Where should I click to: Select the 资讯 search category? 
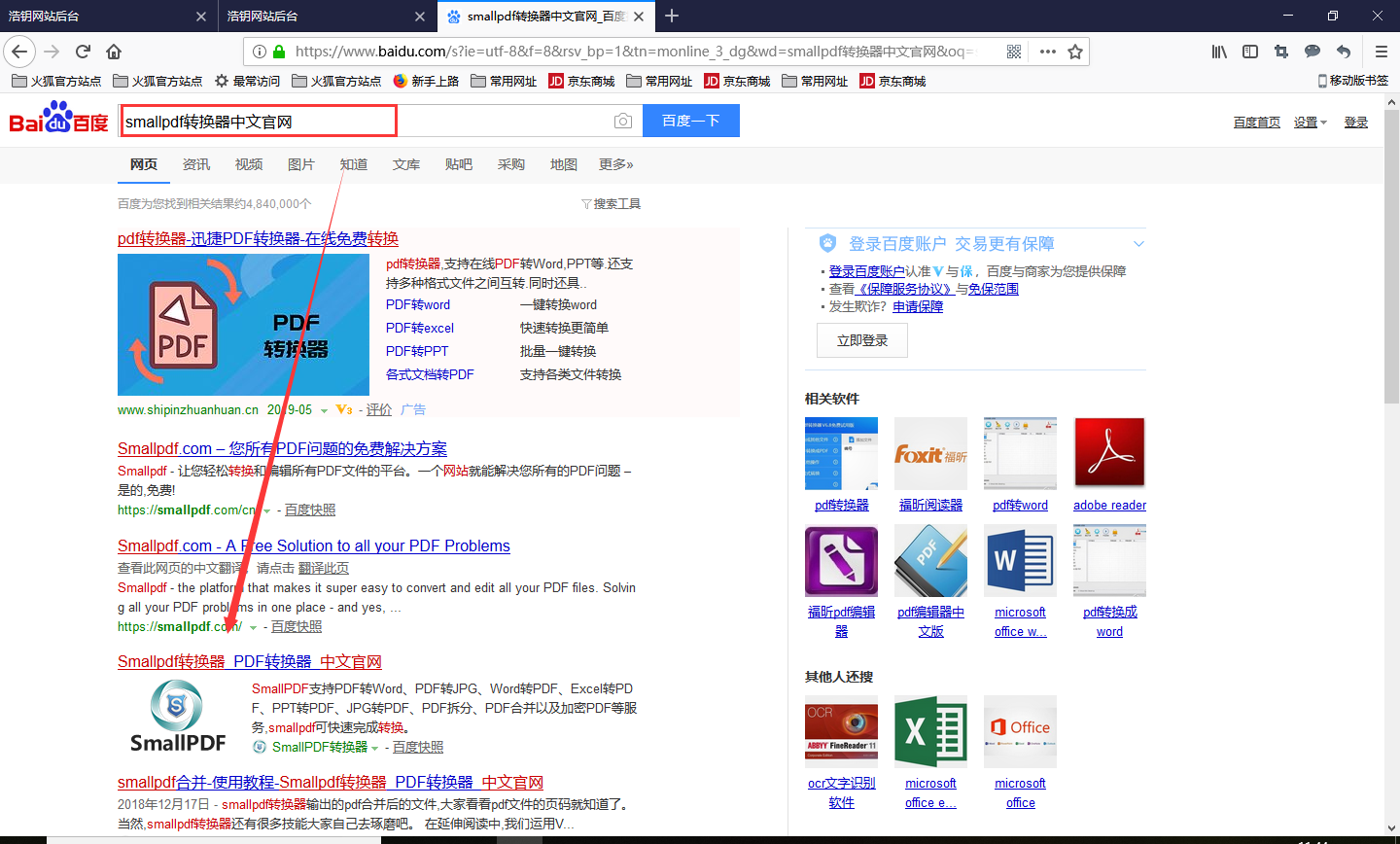[x=196, y=164]
